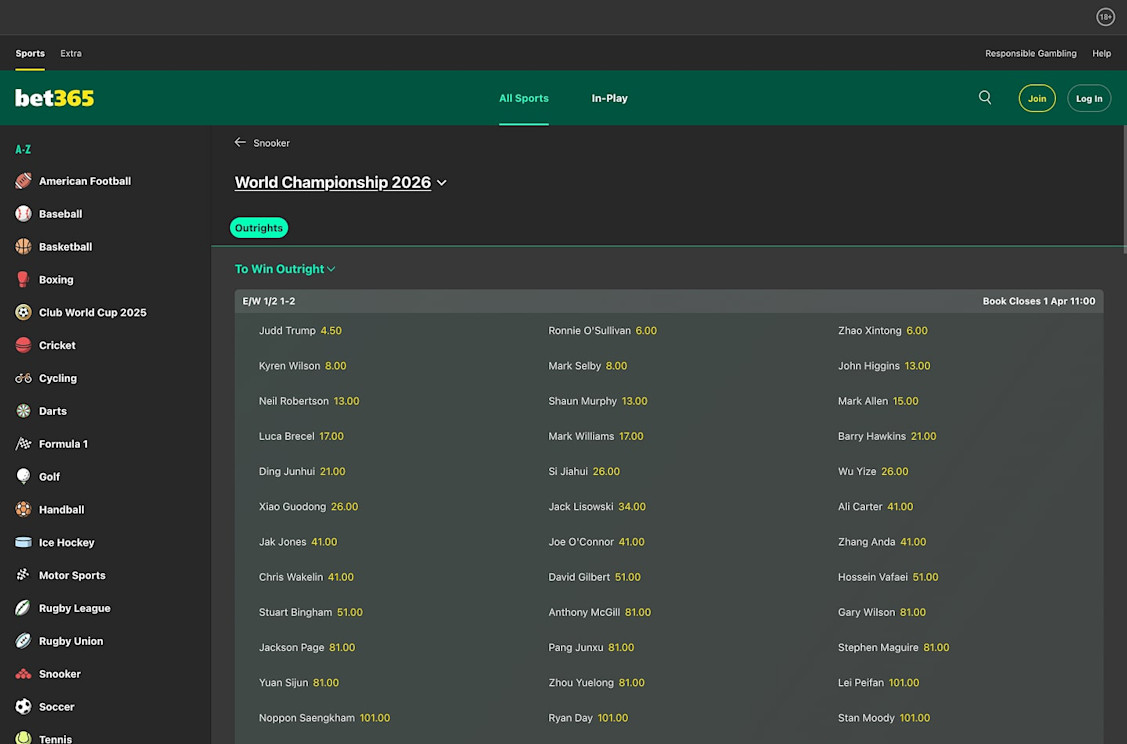Open the Soccer ball icon

(x=23, y=707)
